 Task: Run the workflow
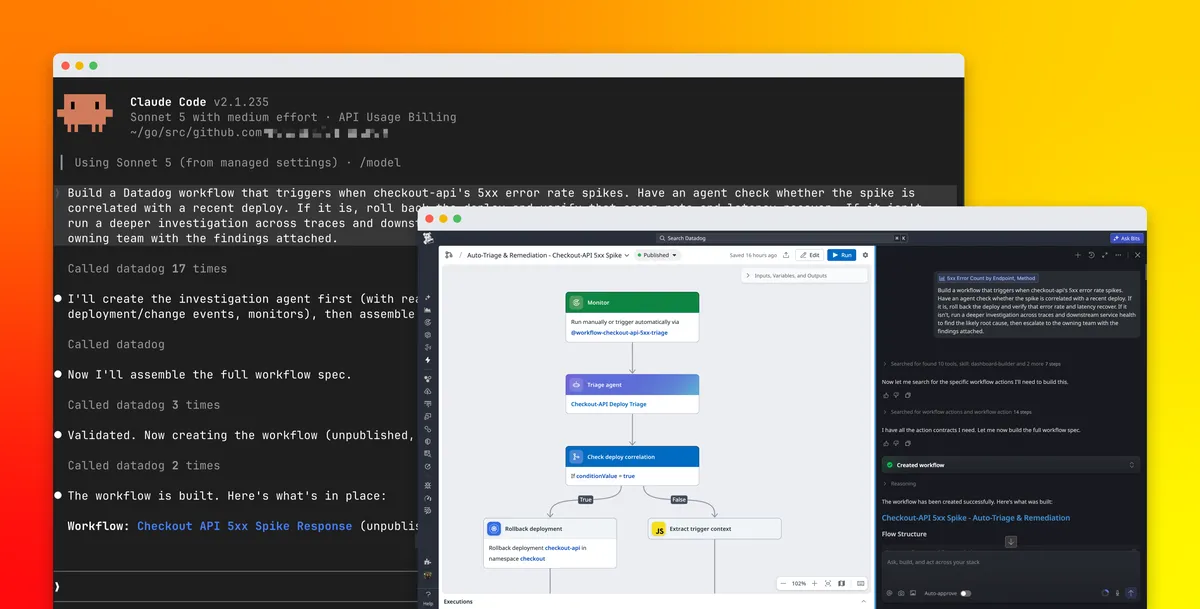[841, 255]
